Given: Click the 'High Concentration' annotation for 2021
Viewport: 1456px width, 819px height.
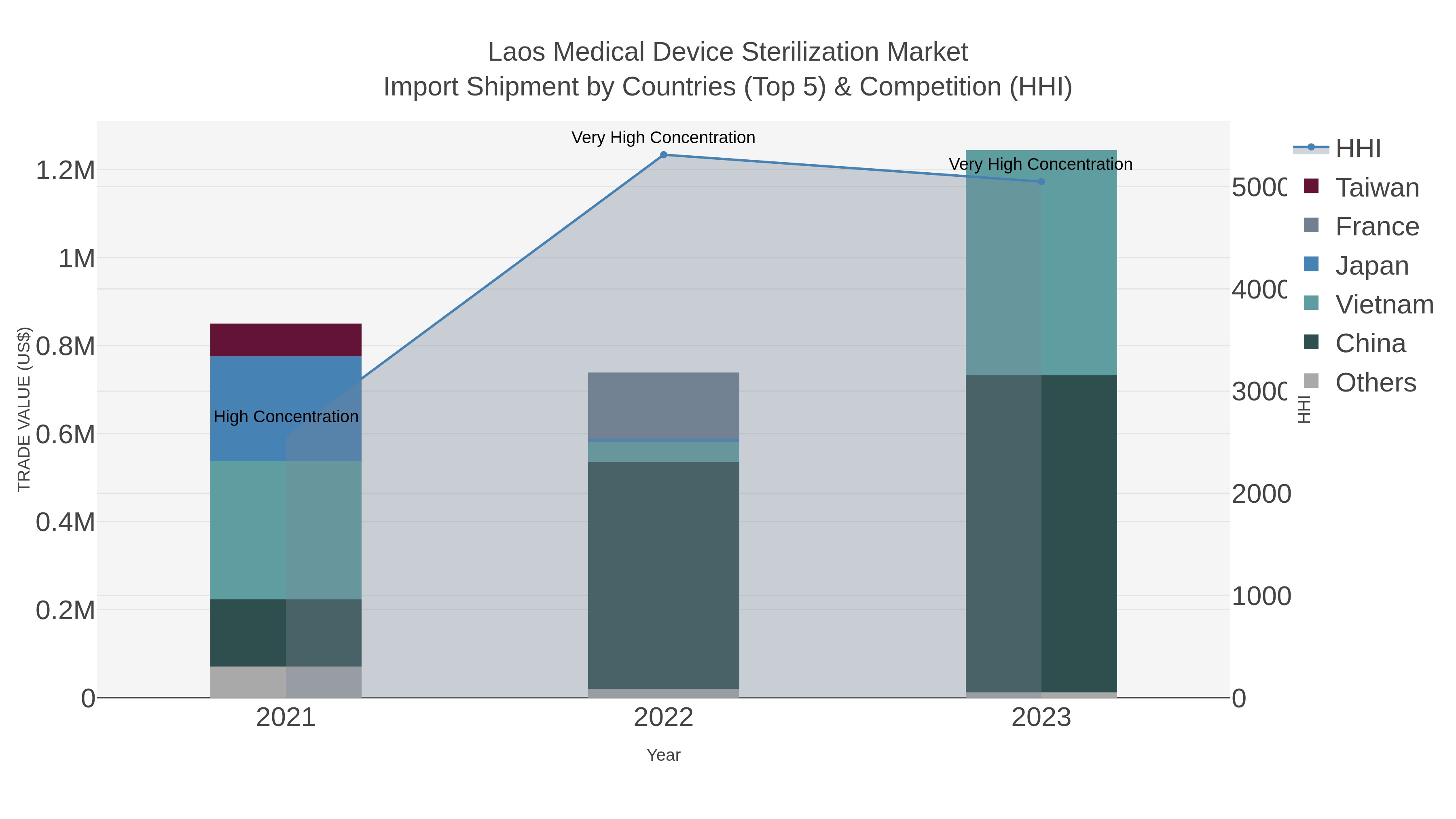Looking at the screenshot, I should (286, 417).
